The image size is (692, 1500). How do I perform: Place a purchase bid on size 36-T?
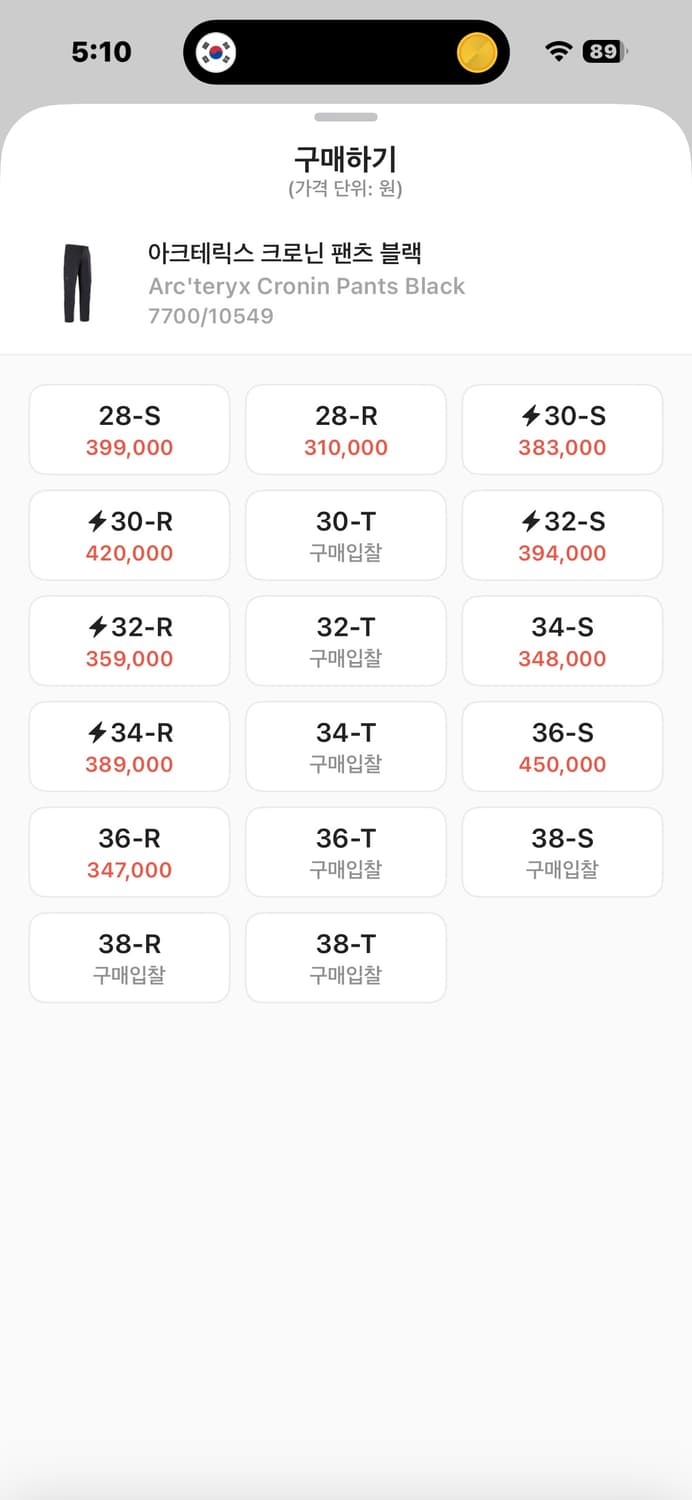345,852
